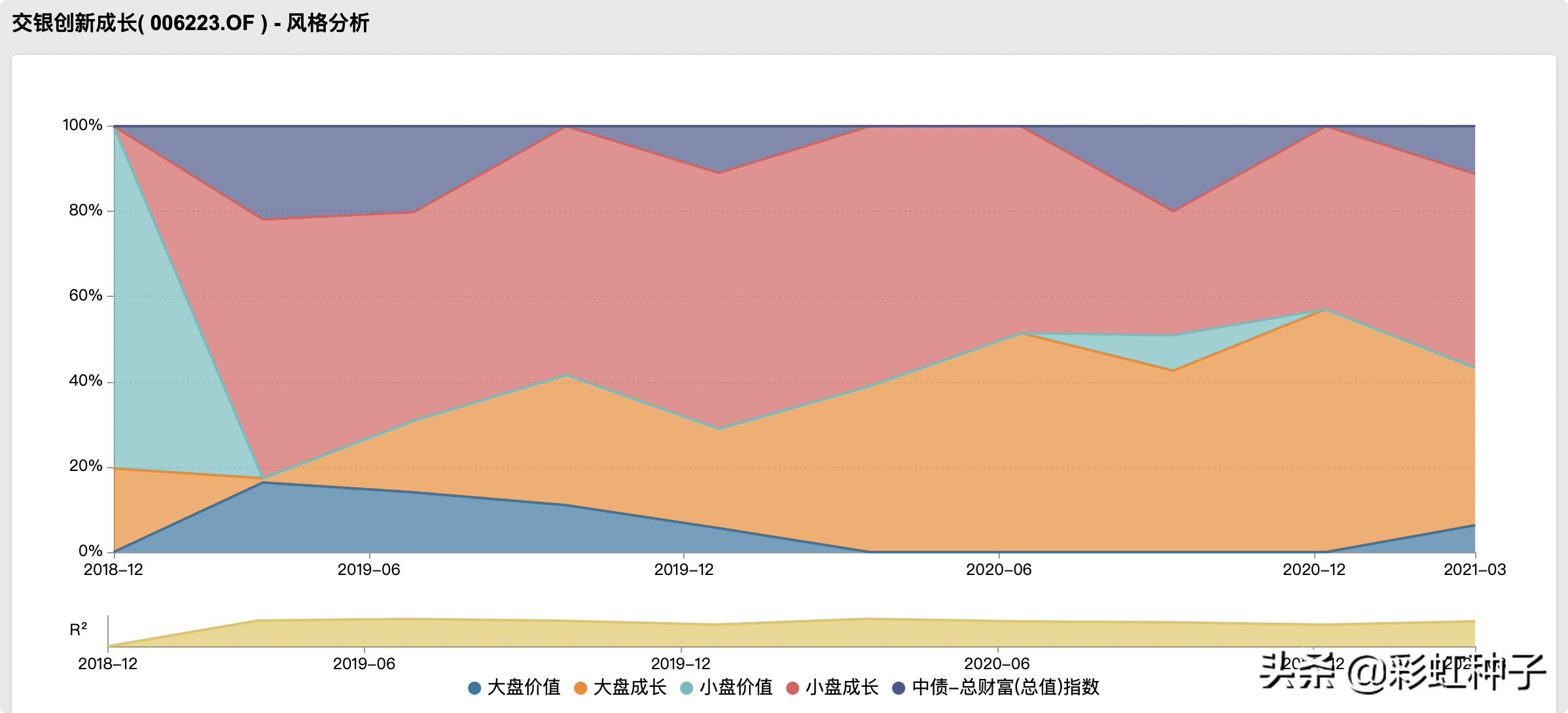Toggle the 中债-总财富(总值)指数 legend dot
1568x713 pixels.
[899, 688]
